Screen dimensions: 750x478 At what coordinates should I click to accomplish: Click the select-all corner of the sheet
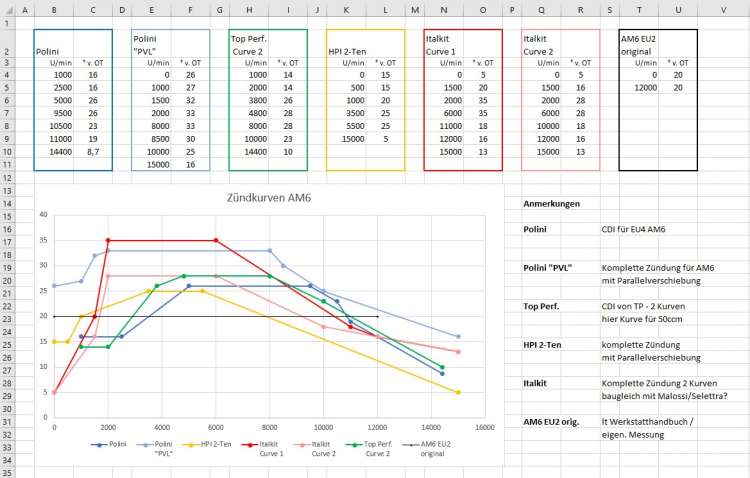pos(8,9)
